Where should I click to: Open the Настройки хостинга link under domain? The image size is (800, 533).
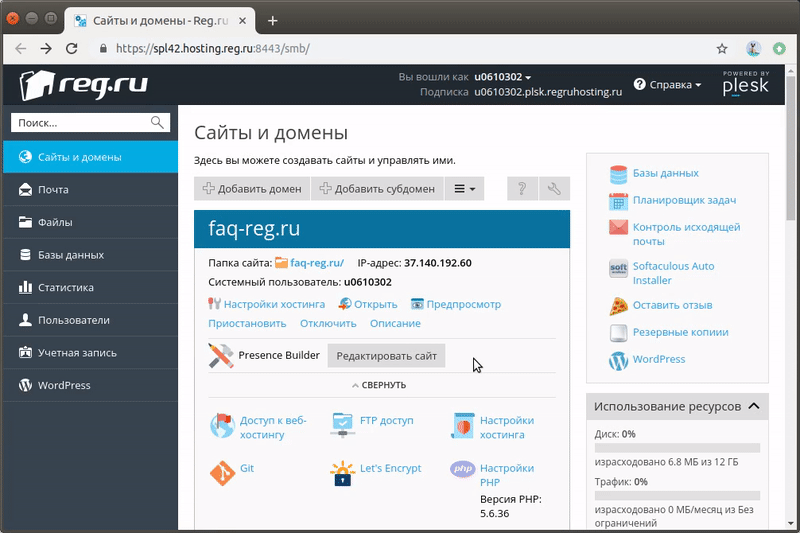click(274, 304)
